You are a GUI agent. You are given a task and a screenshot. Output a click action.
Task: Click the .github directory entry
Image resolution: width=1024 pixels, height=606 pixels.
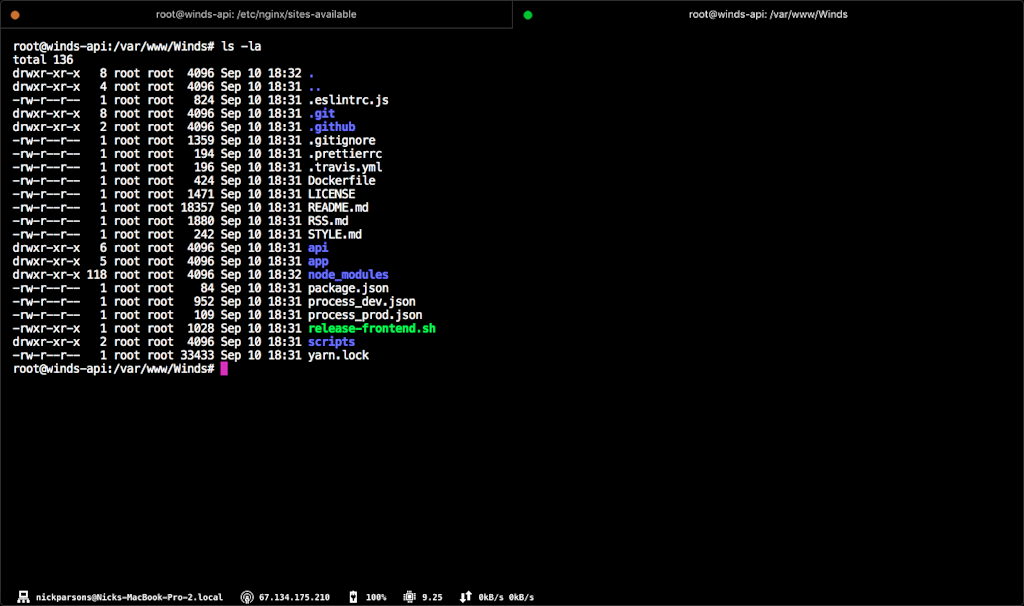(x=331, y=127)
